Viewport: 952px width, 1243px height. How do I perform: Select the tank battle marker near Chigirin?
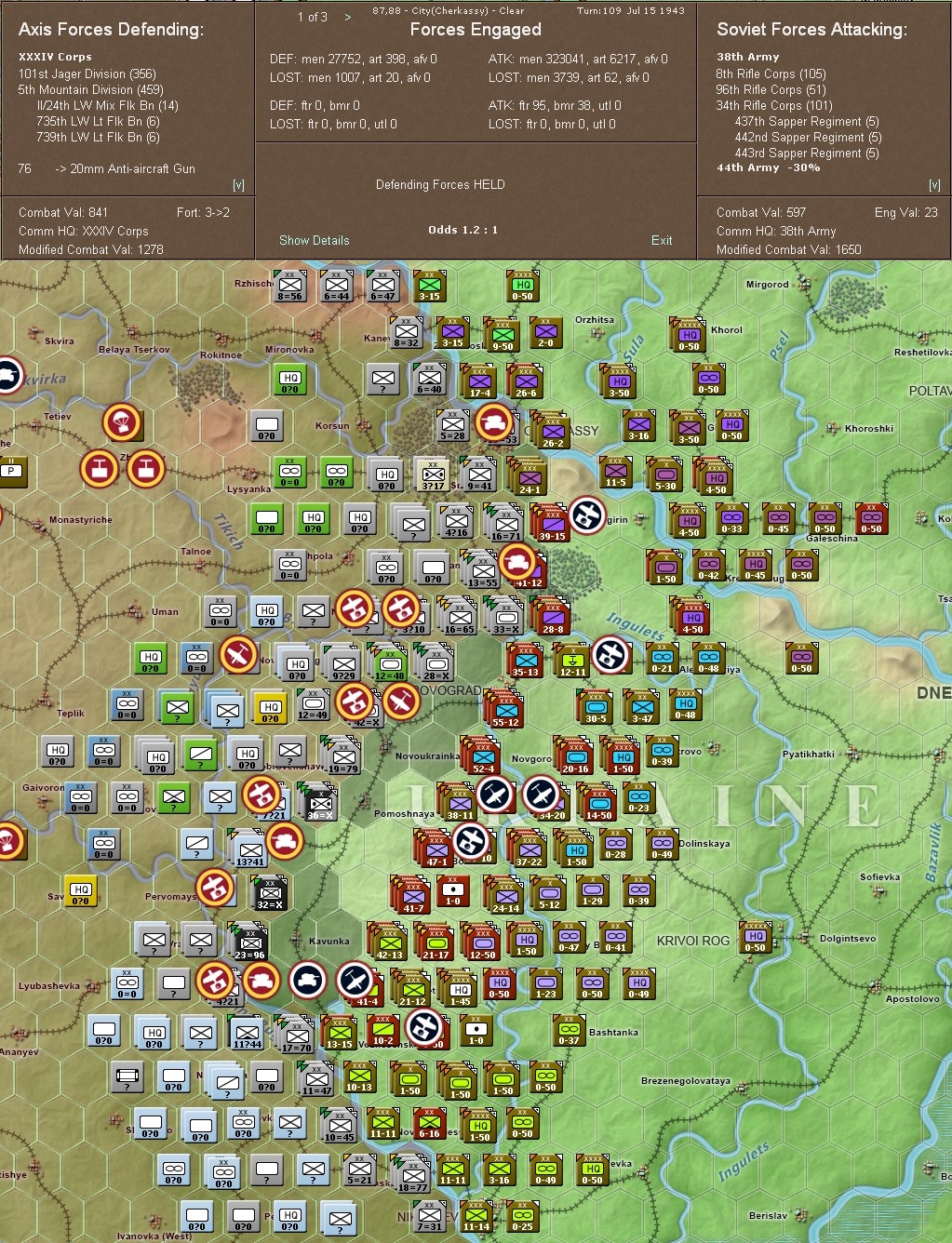pos(517,562)
